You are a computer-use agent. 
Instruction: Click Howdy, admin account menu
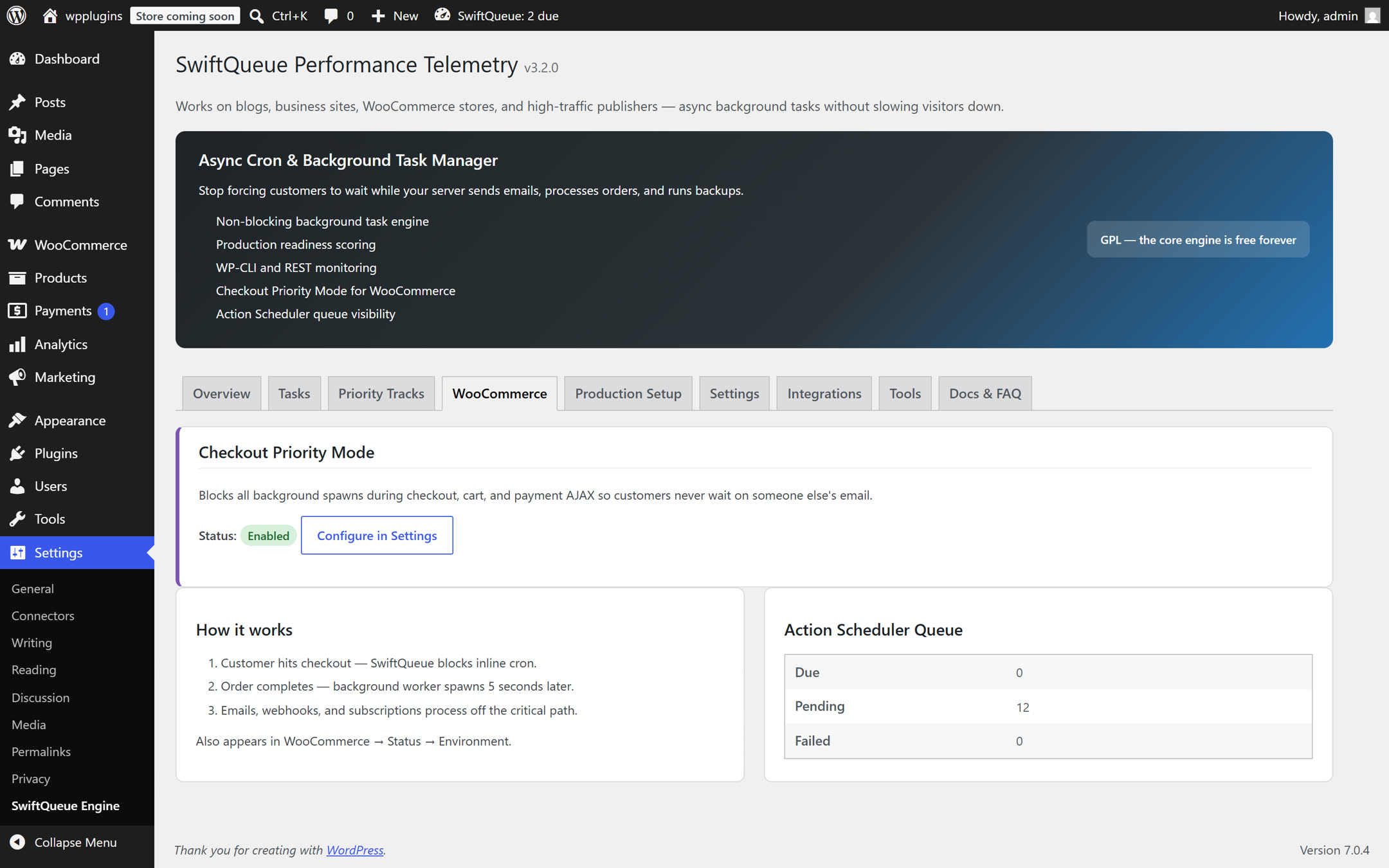coord(1329,15)
